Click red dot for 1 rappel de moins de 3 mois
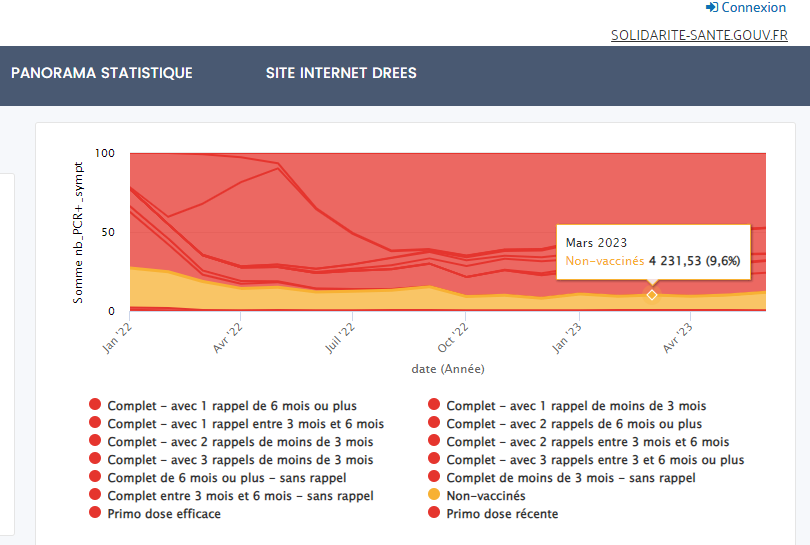Viewport: 810px width, 545px height. pyautogui.click(x=434, y=405)
